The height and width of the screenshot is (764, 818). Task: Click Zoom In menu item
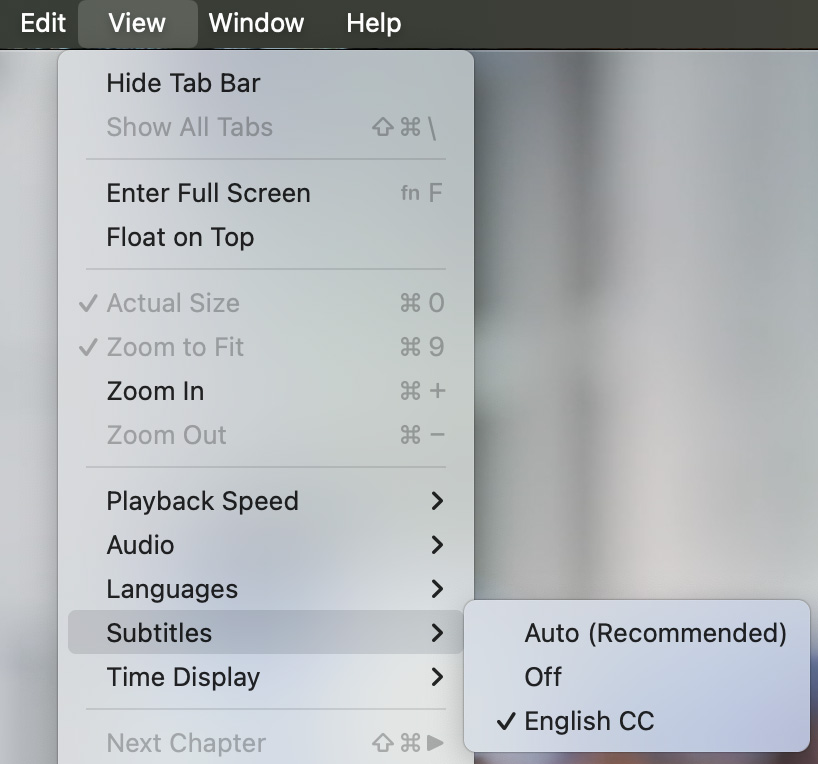155,391
